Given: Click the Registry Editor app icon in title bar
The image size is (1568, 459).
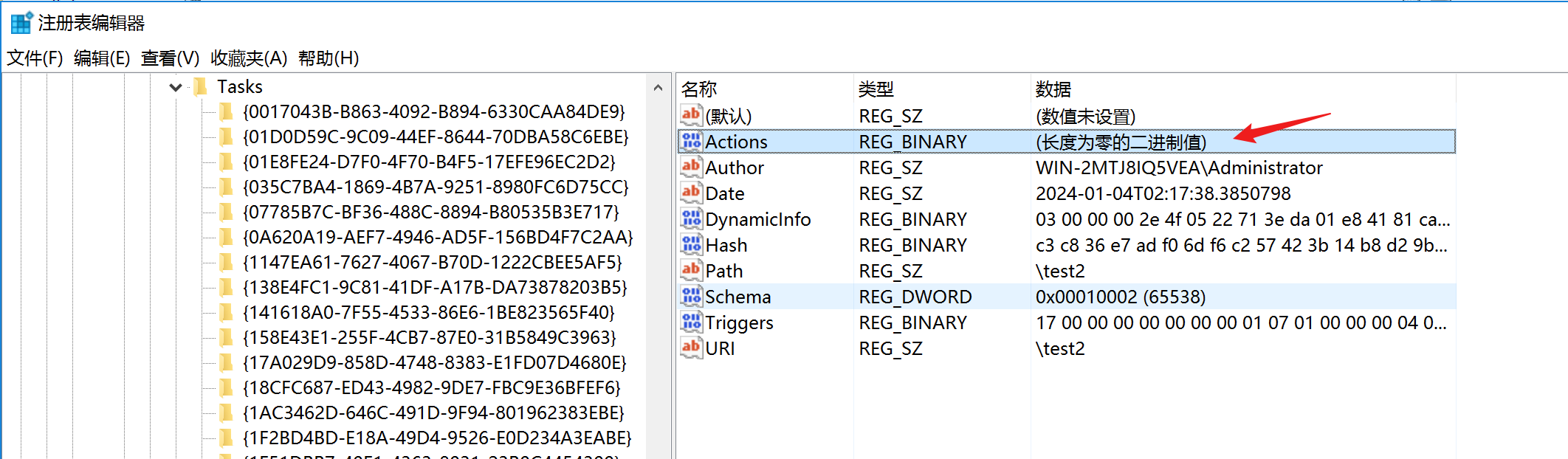Looking at the screenshot, I should [x=21, y=23].
